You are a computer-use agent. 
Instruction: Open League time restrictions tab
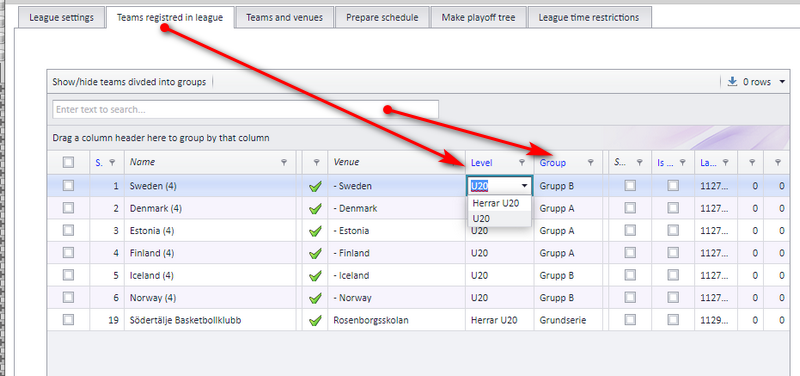[589, 17]
